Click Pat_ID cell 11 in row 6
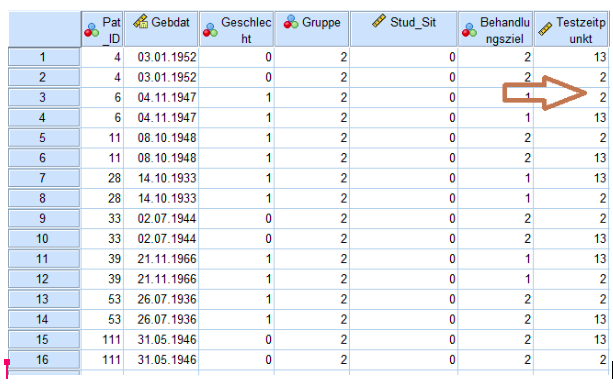The height and width of the screenshot is (385, 613). point(102,158)
